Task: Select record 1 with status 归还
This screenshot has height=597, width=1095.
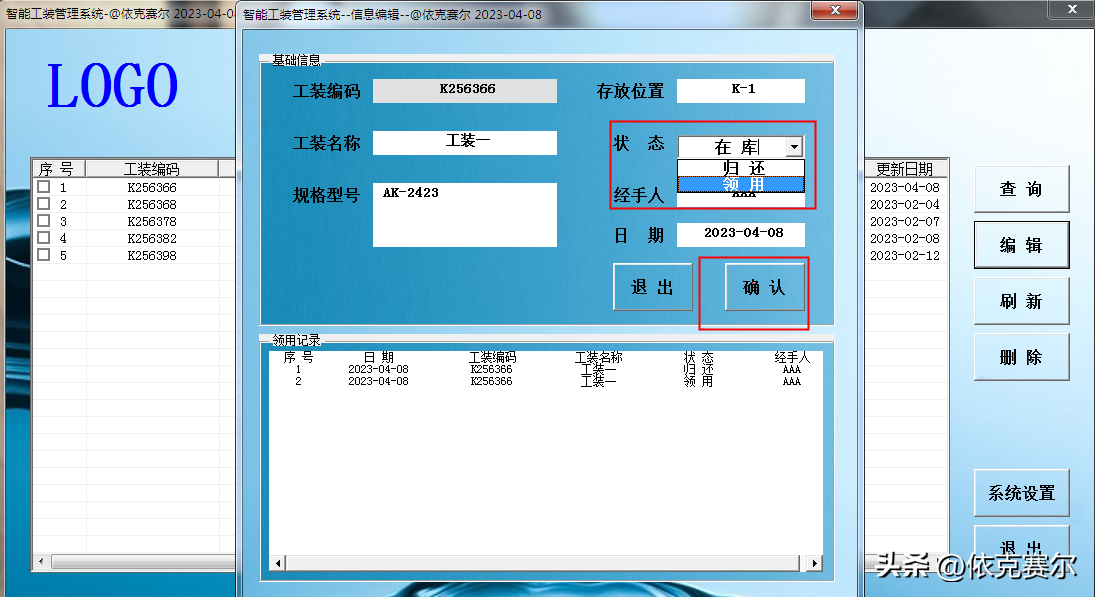Action: click(545, 369)
